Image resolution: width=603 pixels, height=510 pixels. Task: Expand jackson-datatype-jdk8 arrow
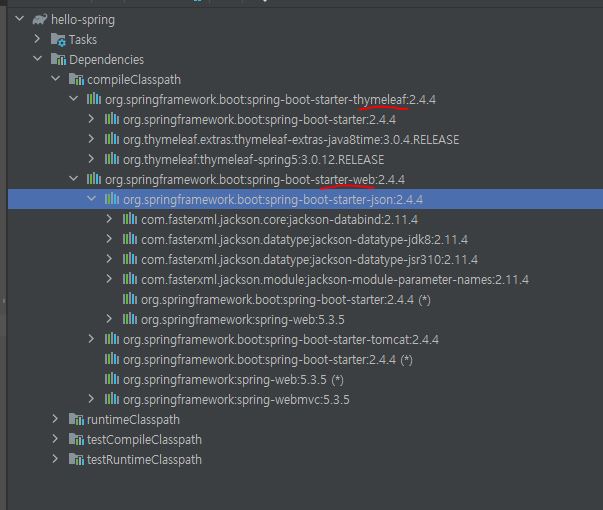click(x=109, y=239)
